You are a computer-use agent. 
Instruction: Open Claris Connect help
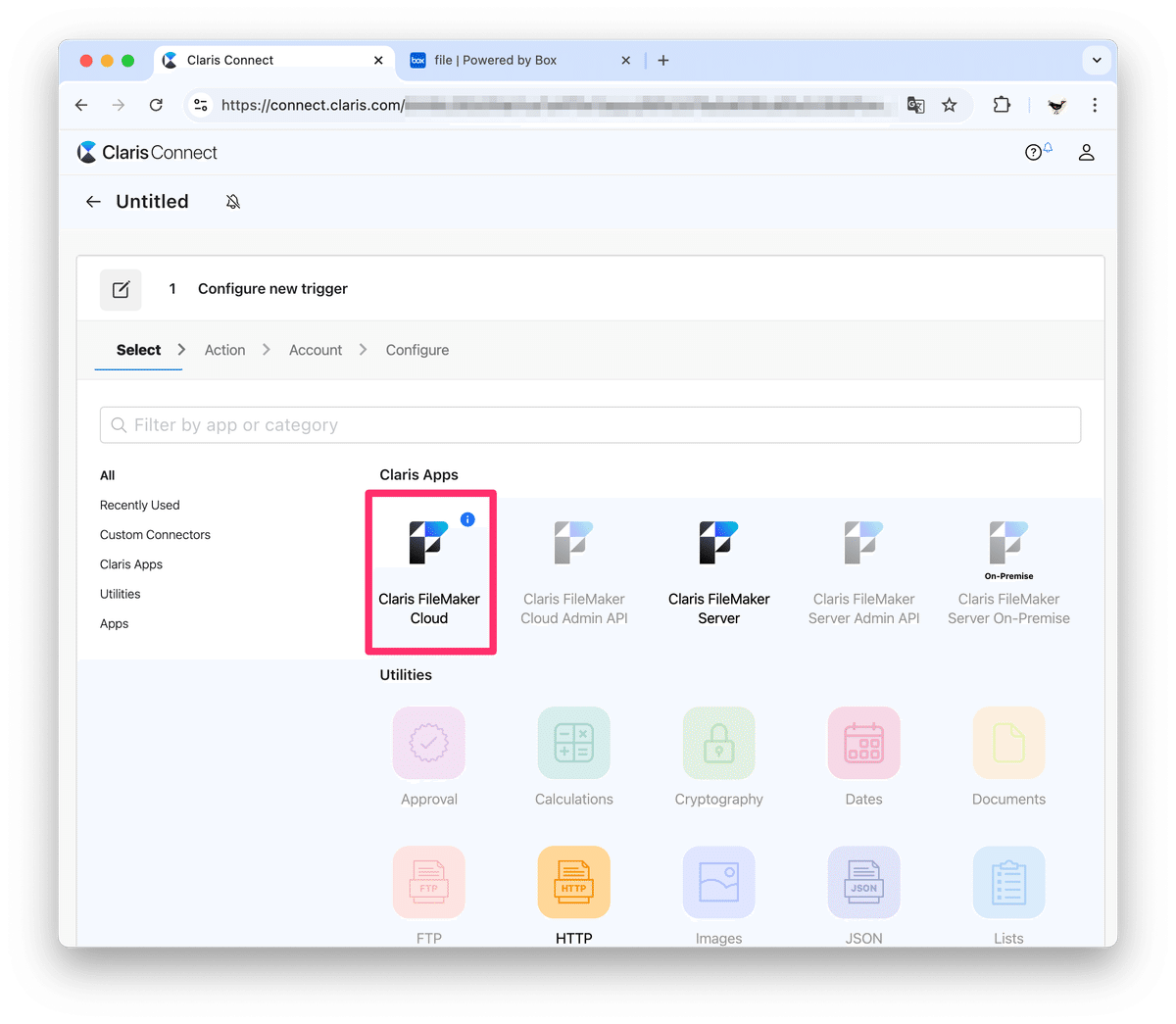point(1034,152)
